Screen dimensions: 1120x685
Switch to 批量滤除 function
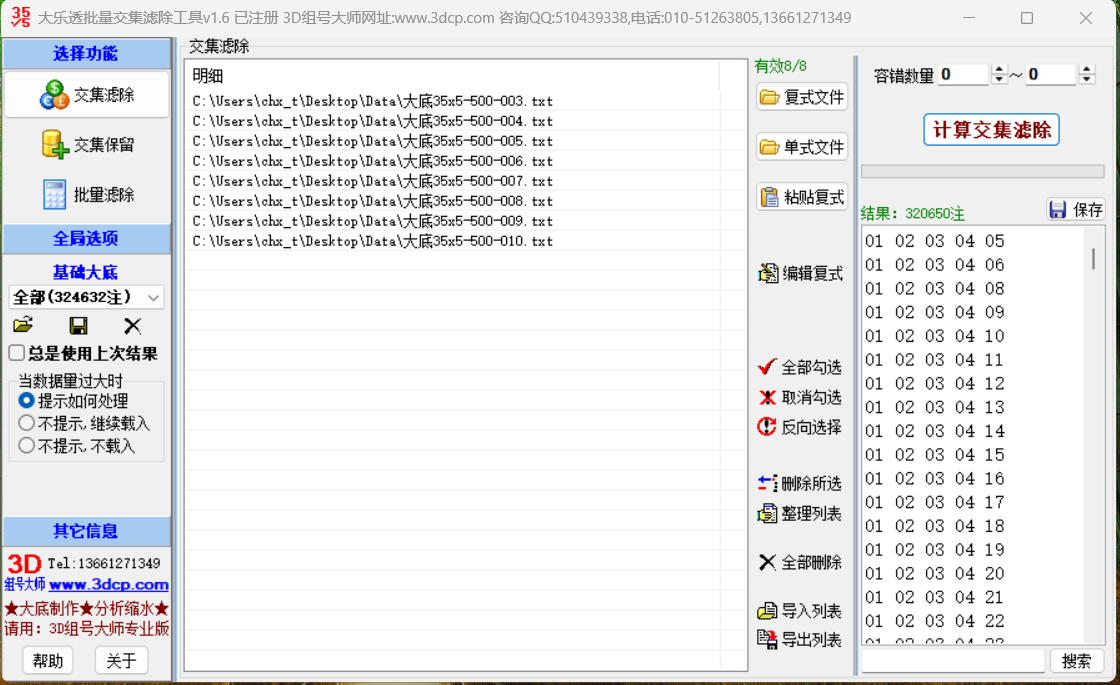tap(87, 195)
